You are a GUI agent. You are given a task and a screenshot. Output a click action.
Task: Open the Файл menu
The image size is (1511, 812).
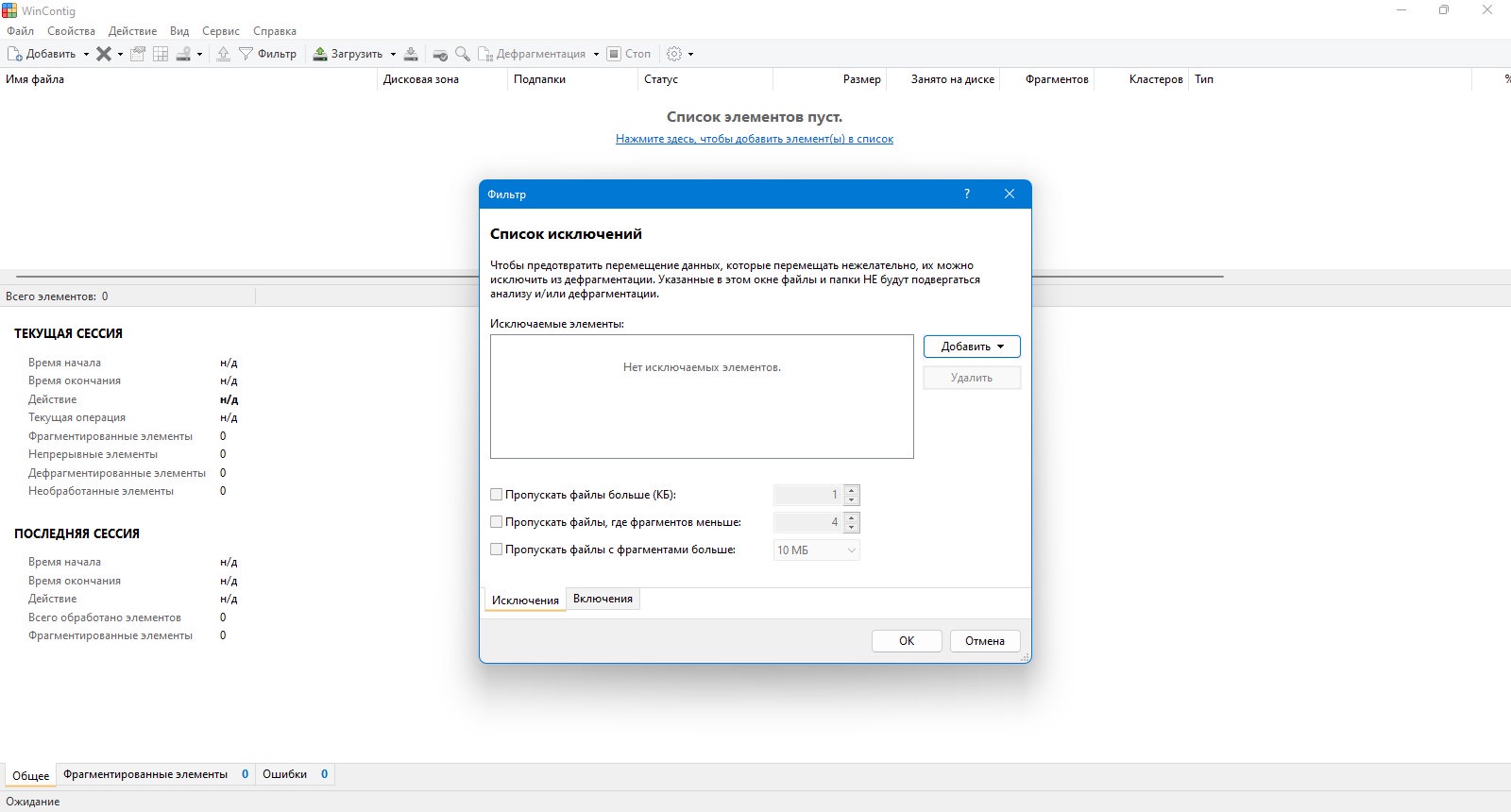pos(20,31)
